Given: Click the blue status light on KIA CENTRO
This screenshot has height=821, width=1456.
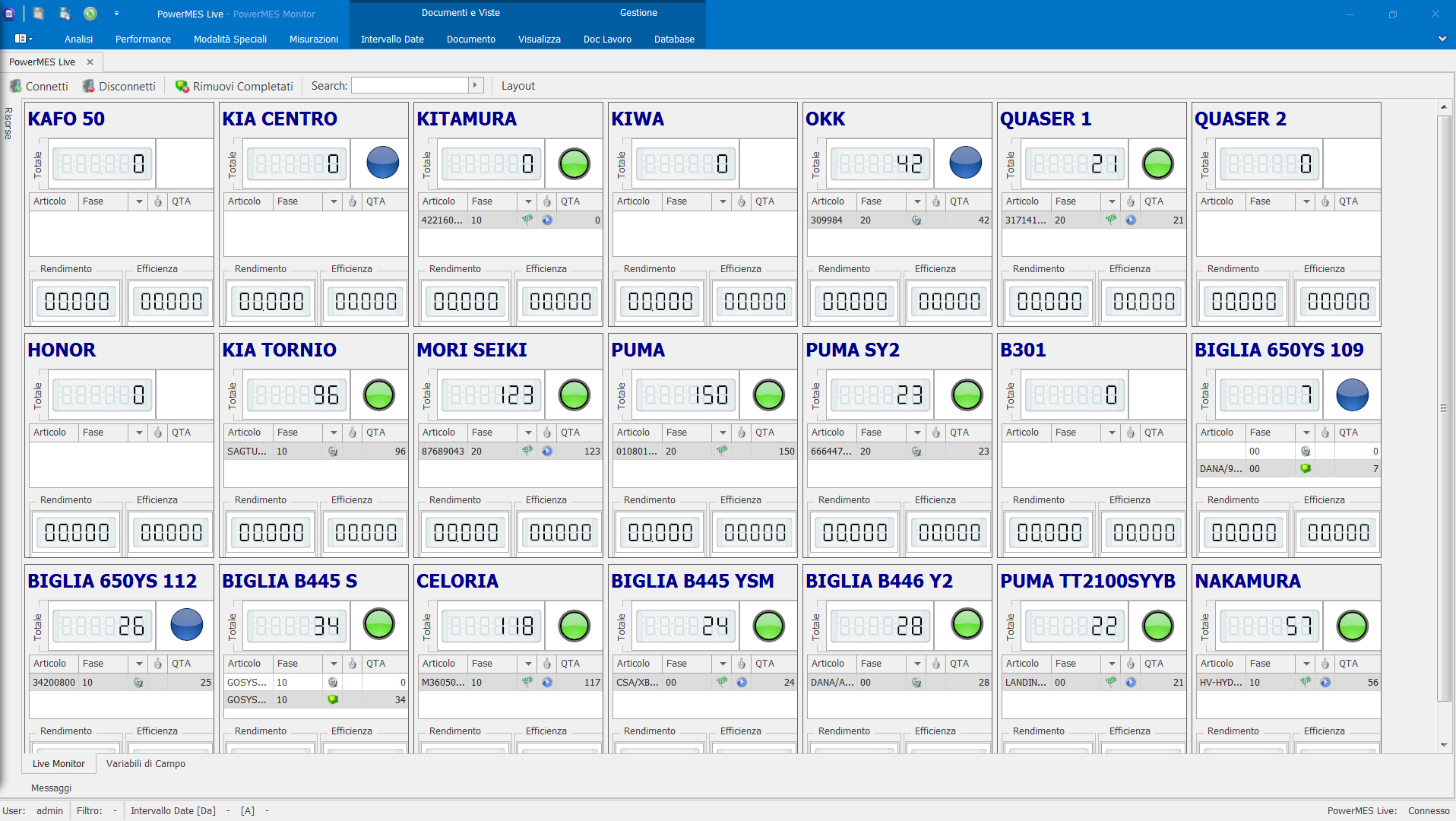Looking at the screenshot, I should [x=383, y=163].
